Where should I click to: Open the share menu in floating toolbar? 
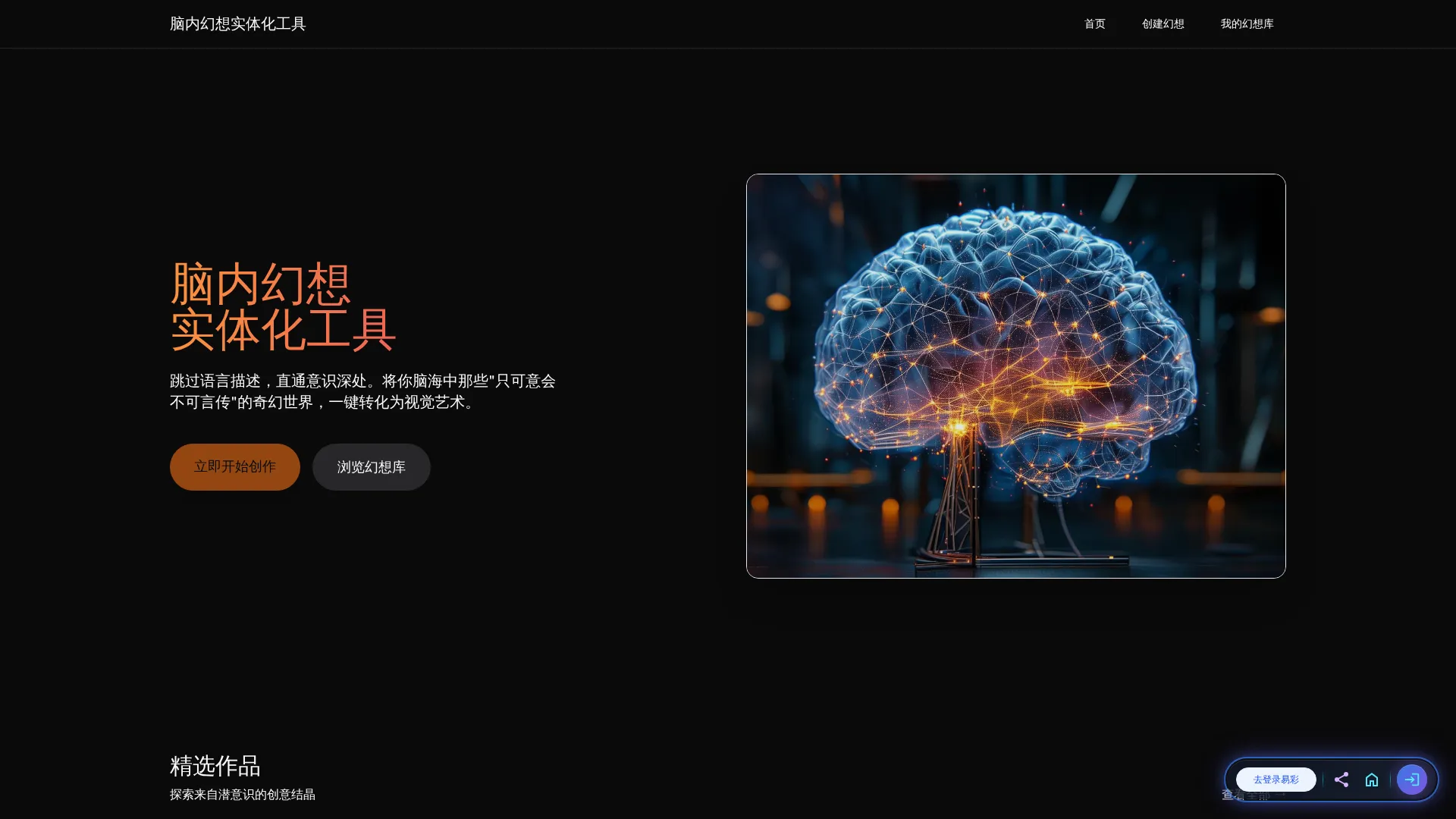(x=1341, y=780)
